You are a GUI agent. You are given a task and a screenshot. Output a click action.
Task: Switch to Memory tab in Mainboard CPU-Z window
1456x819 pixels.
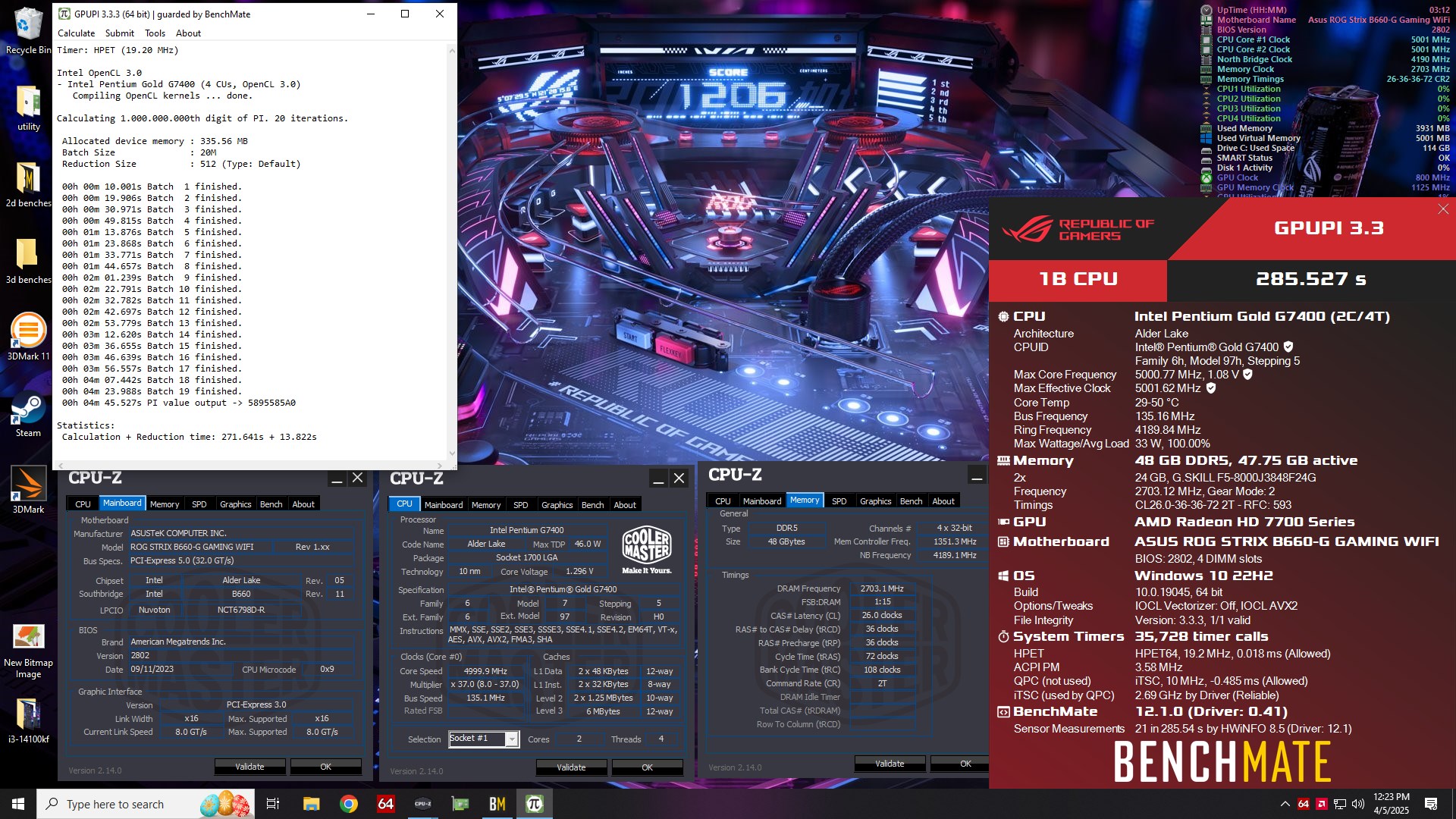[x=165, y=504]
